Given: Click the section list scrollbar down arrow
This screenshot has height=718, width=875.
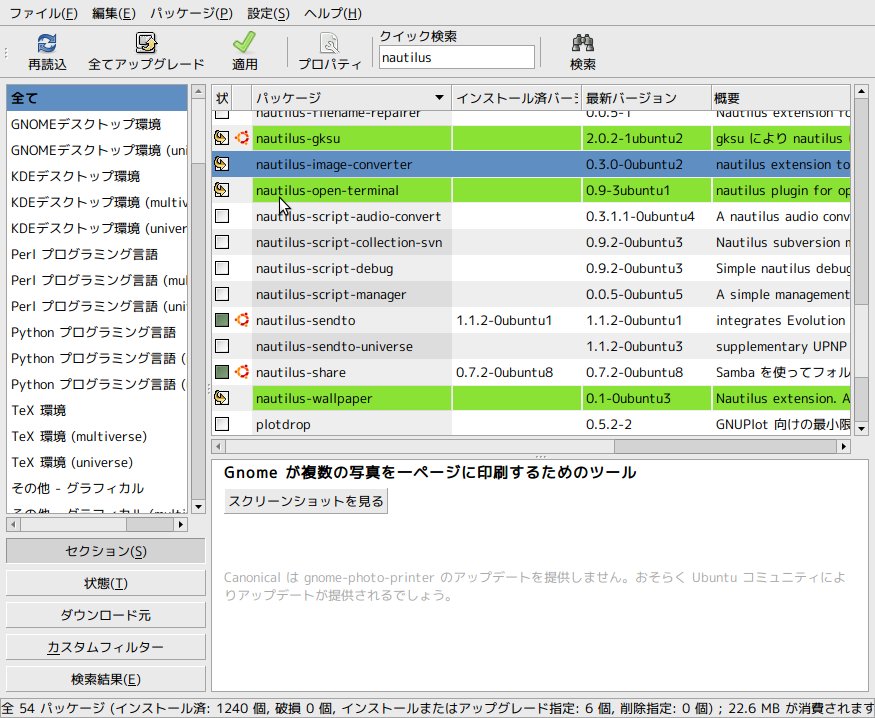Looking at the screenshot, I should (198, 507).
